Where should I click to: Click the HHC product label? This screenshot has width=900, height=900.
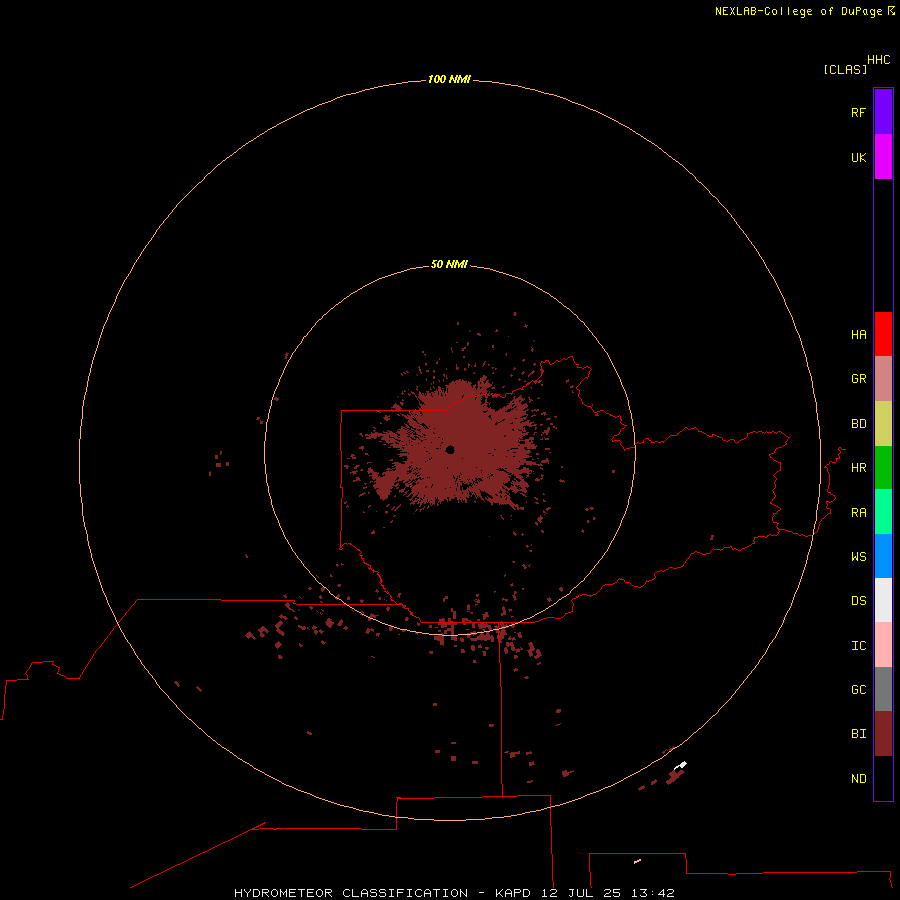click(x=879, y=60)
